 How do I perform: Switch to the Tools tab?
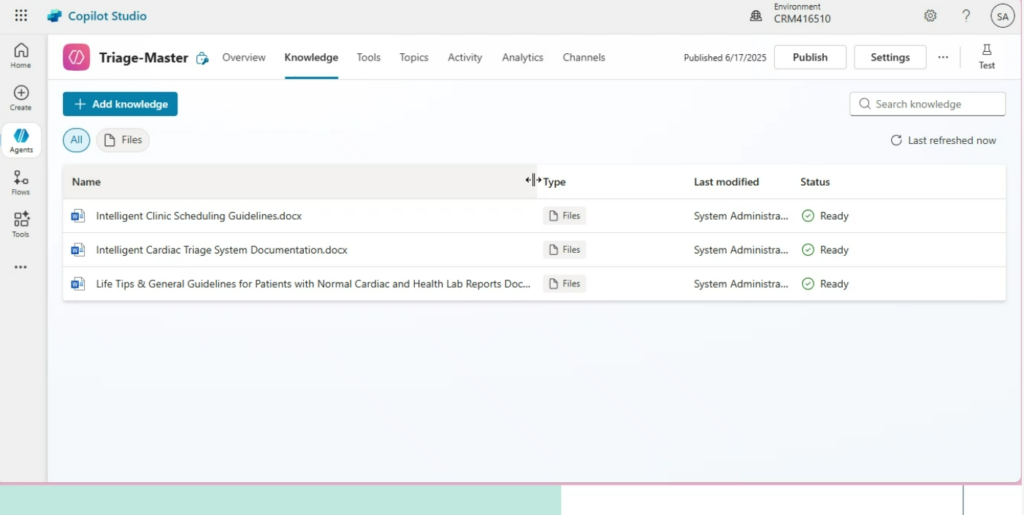[x=368, y=57]
